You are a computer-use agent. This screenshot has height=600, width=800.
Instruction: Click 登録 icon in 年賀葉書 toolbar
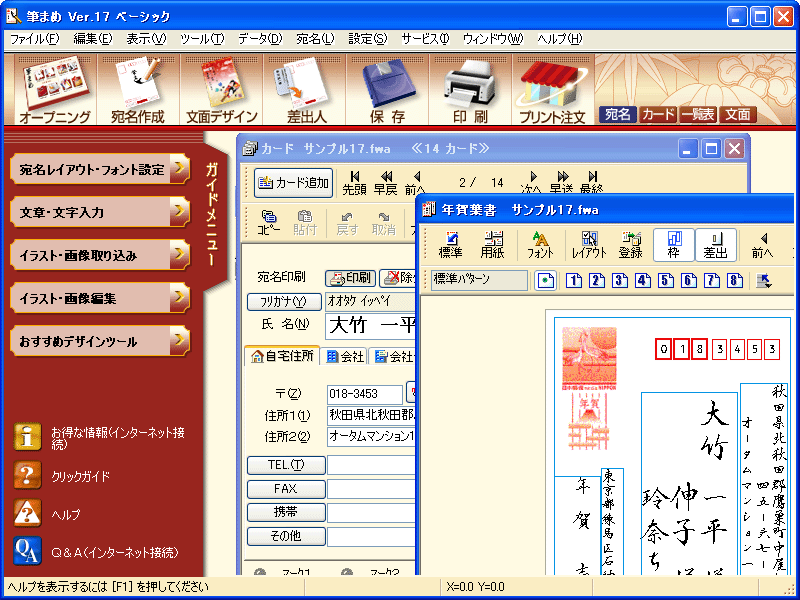631,245
